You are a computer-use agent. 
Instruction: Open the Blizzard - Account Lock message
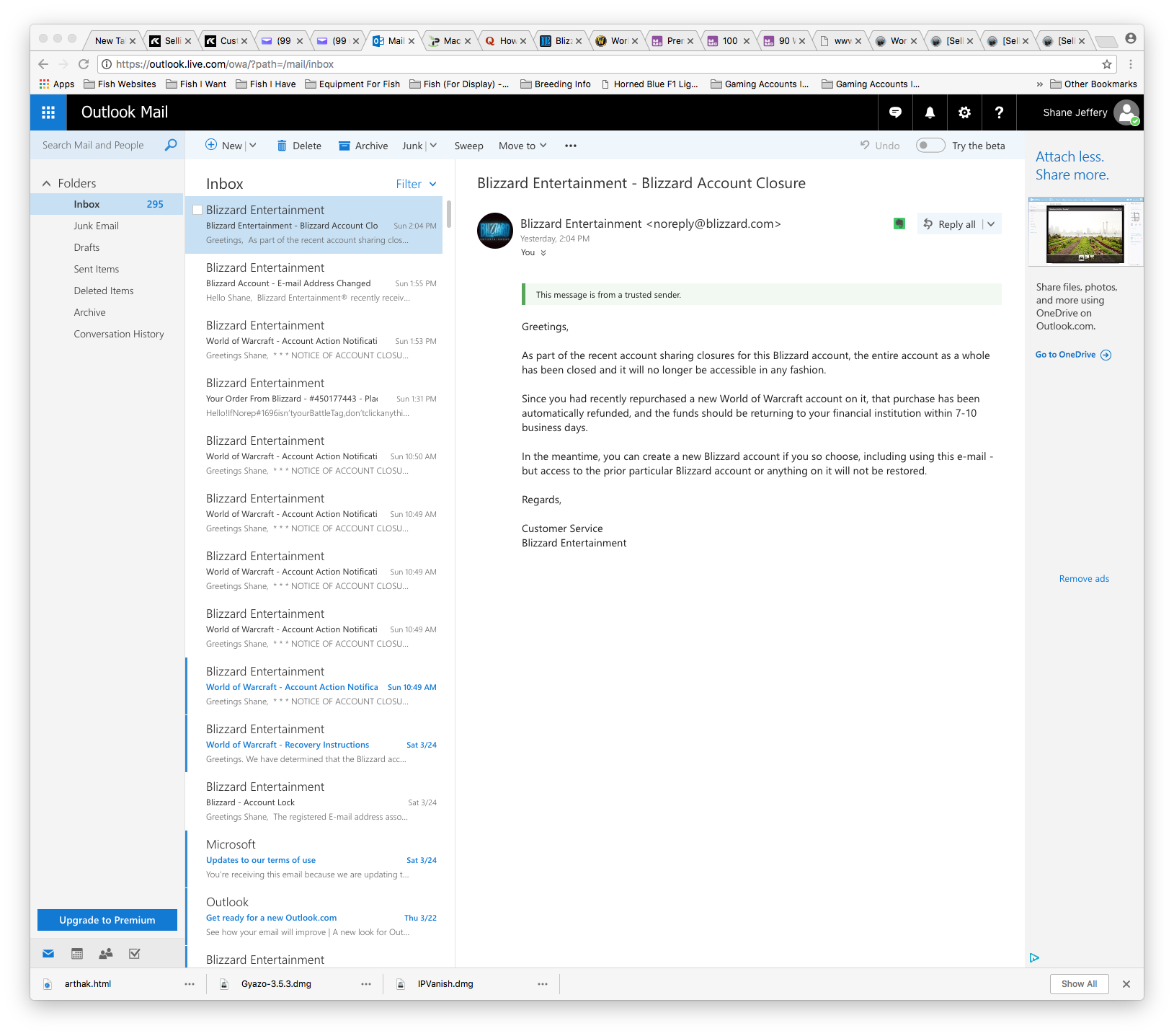click(314, 802)
